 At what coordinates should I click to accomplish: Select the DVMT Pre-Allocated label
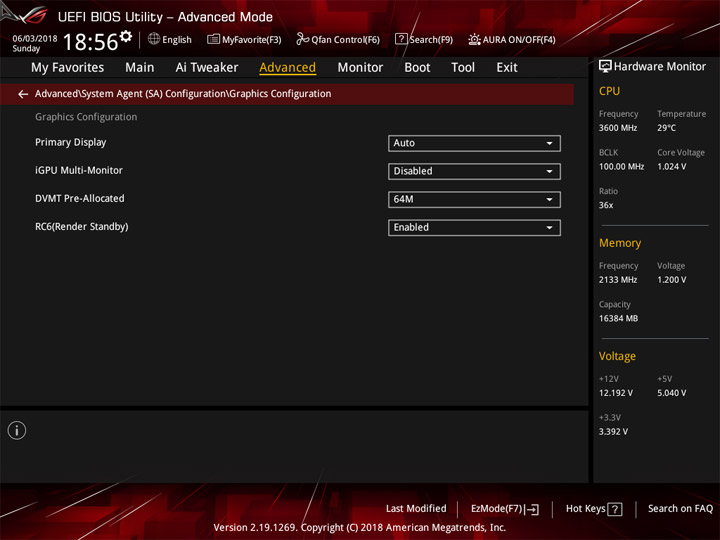[80, 198]
